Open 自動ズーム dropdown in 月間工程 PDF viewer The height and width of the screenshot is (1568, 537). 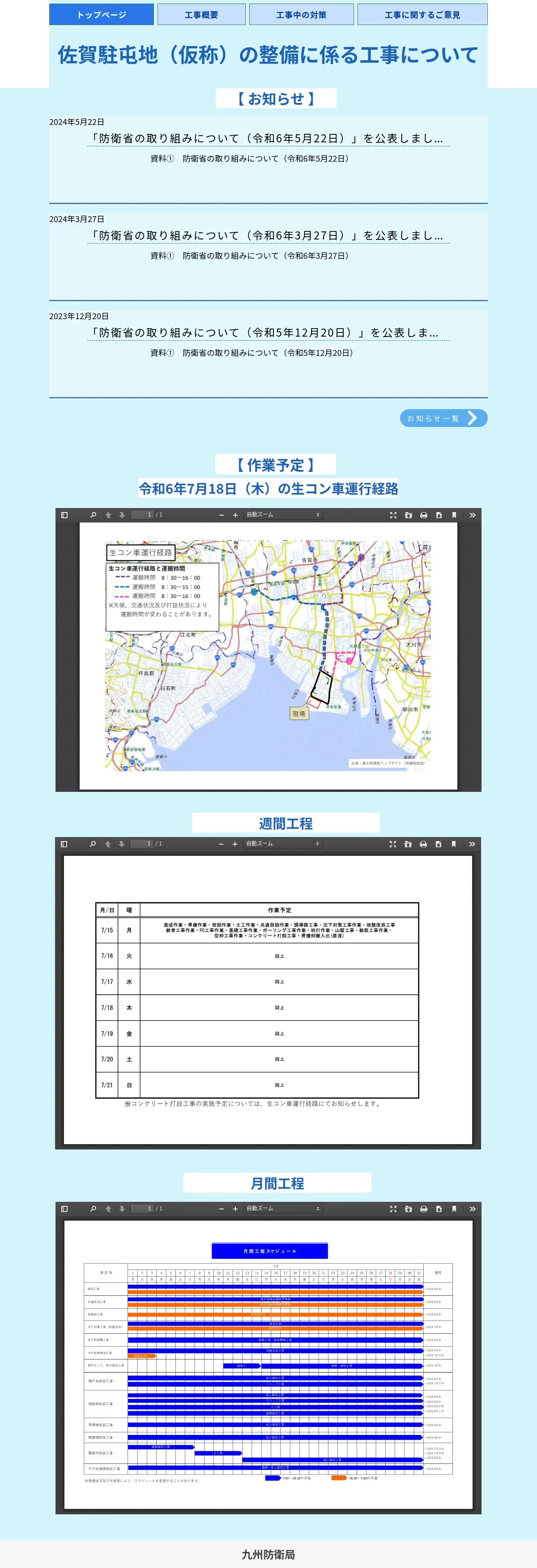point(283,1209)
